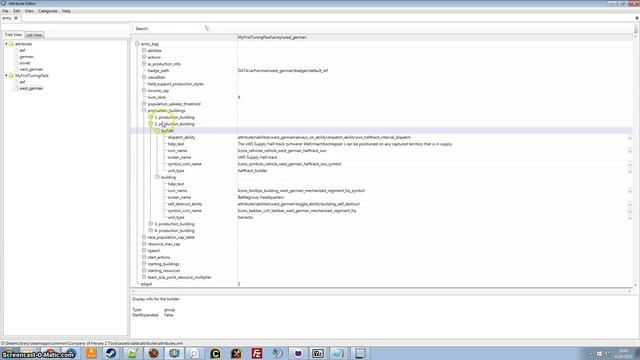
Task: Expand the resource_max_cap node
Action: point(144,244)
